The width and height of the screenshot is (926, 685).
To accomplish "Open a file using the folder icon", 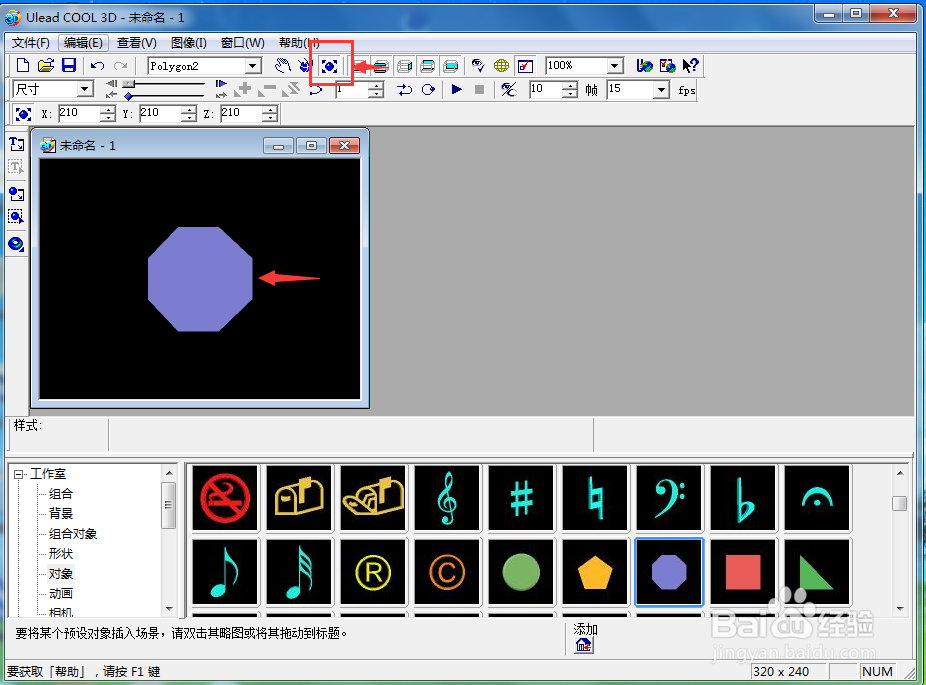I will (x=45, y=66).
